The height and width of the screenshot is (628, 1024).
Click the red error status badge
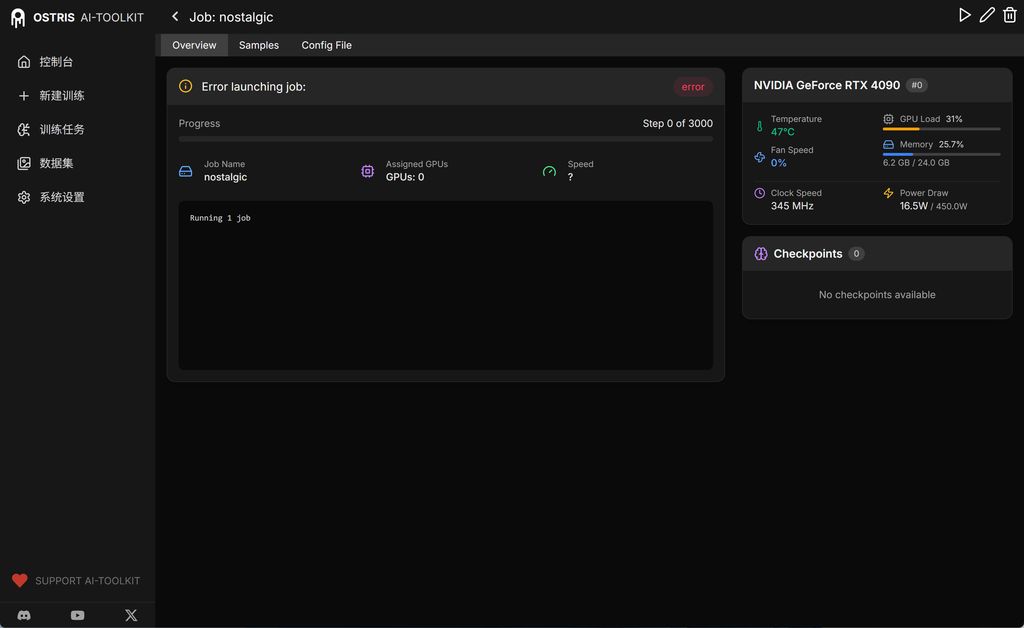tap(693, 87)
